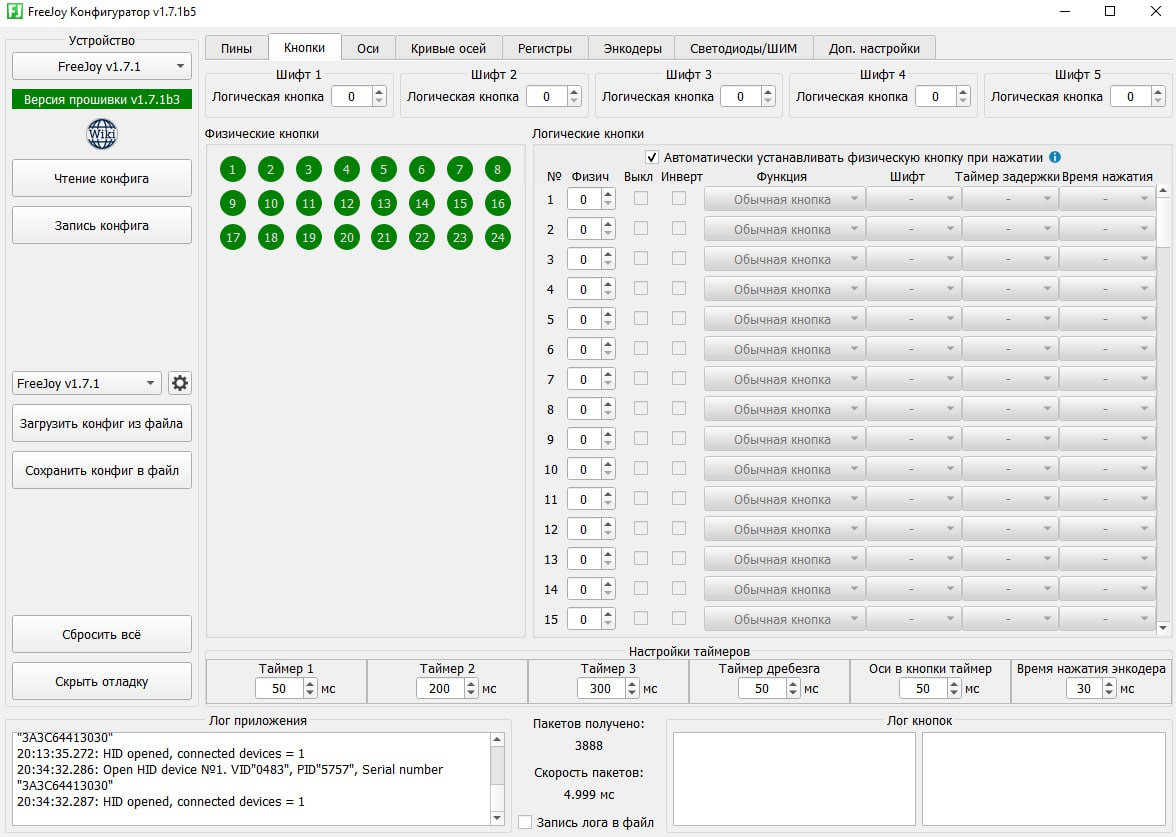
Task: Open delay timer dropdown for logical button 3
Action: (1010, 260)
